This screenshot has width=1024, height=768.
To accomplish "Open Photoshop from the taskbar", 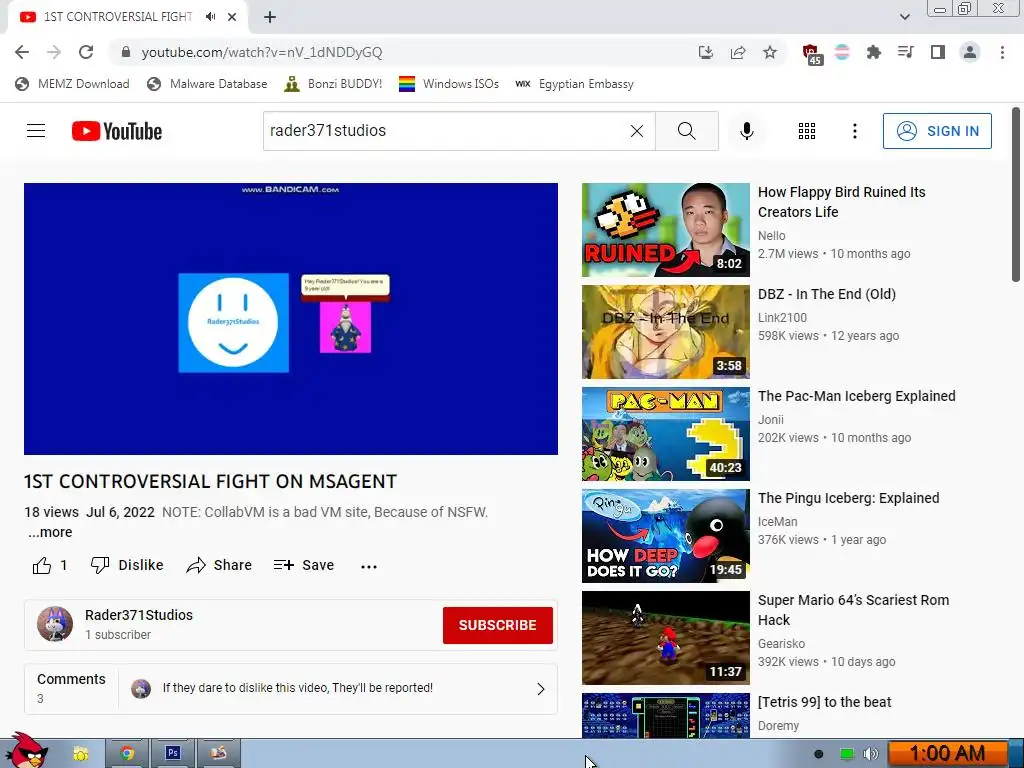I will coord(173,754).
